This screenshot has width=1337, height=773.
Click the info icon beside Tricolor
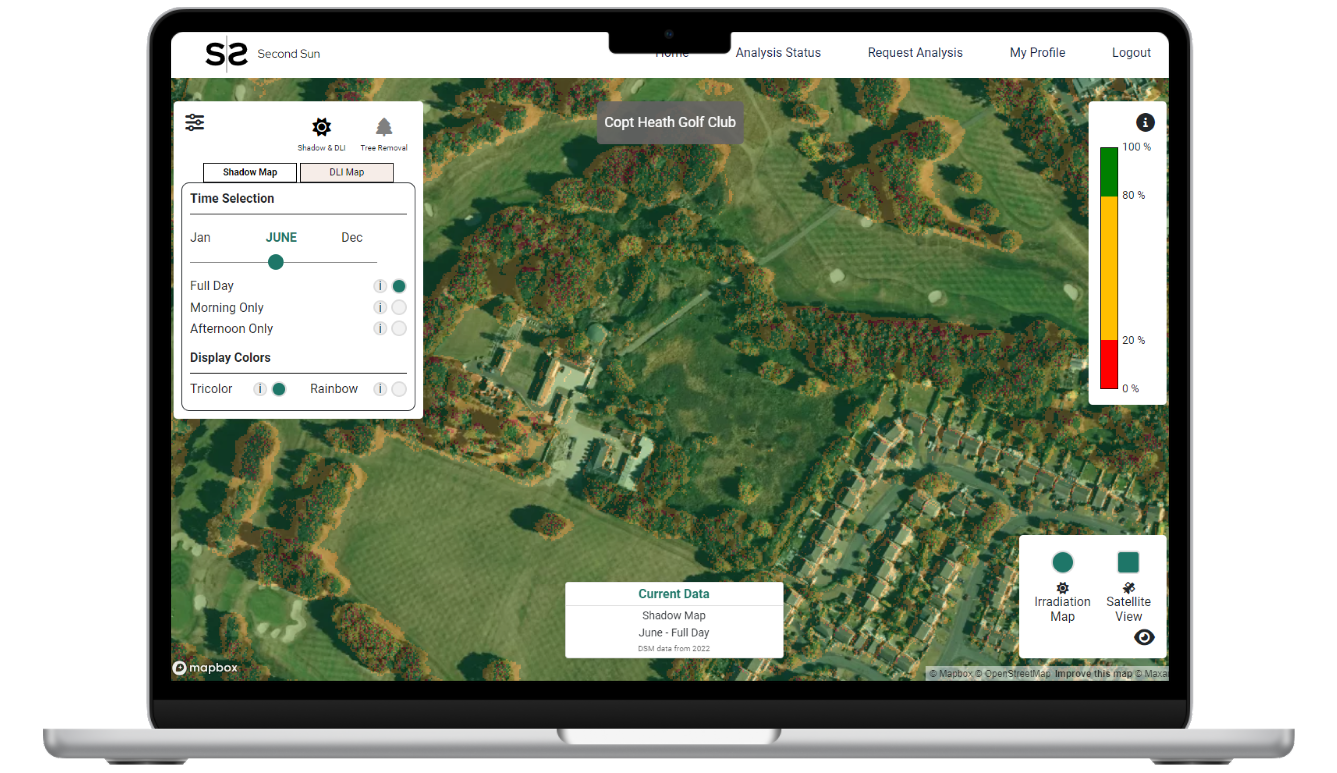click(x=260, y=389)
